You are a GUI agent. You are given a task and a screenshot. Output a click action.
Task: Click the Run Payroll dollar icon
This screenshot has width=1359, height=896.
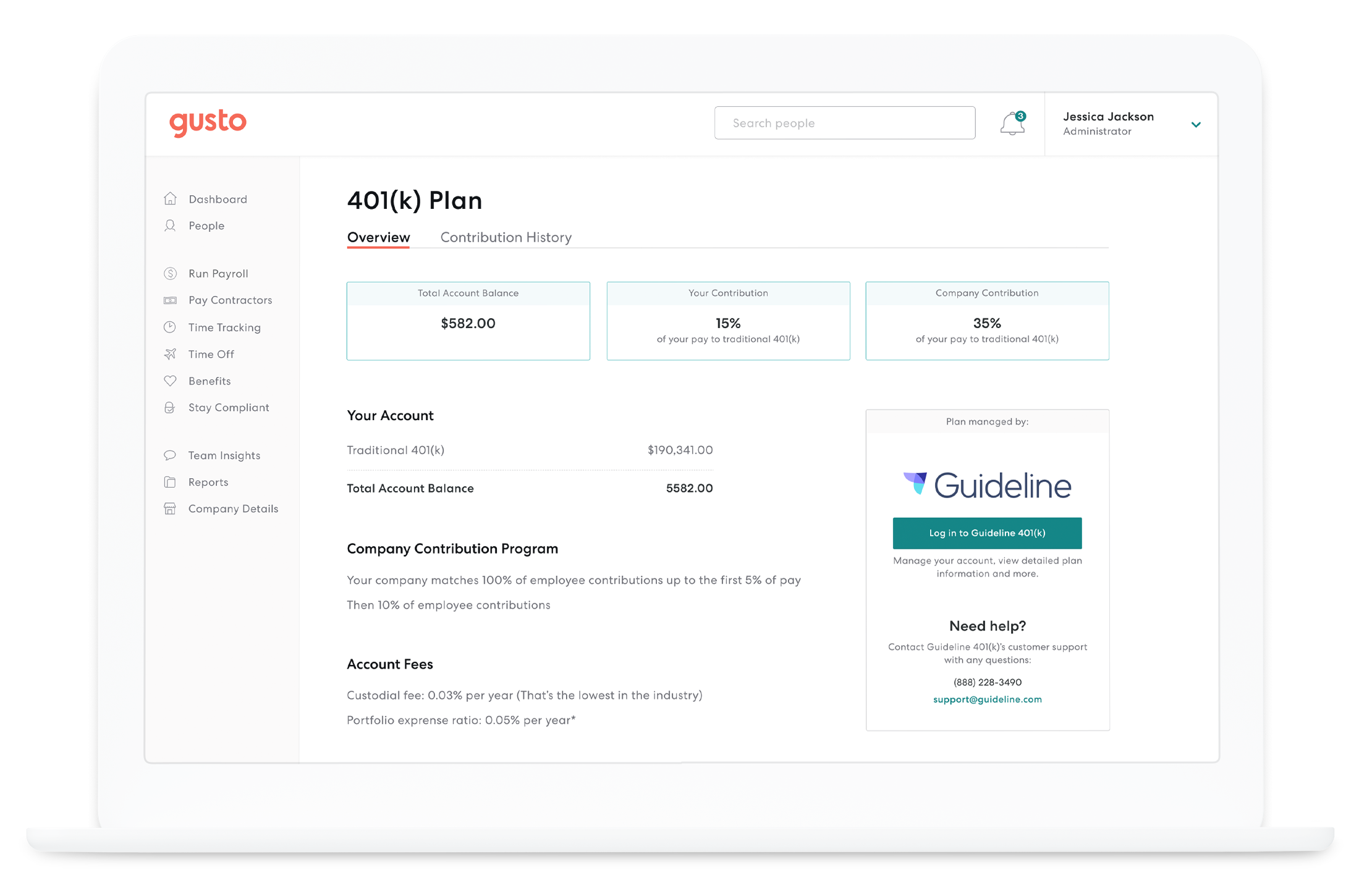[x=170, y=274]
